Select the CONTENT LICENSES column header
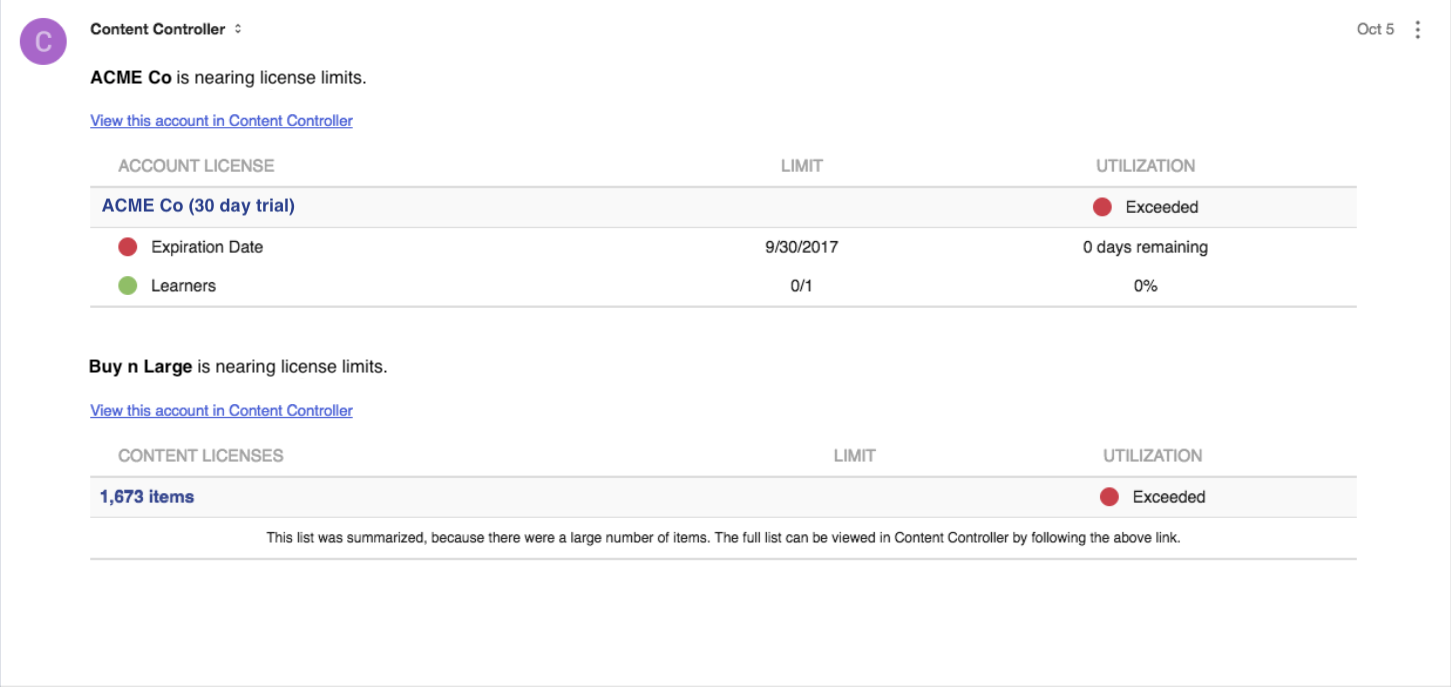 pos(201,456)
